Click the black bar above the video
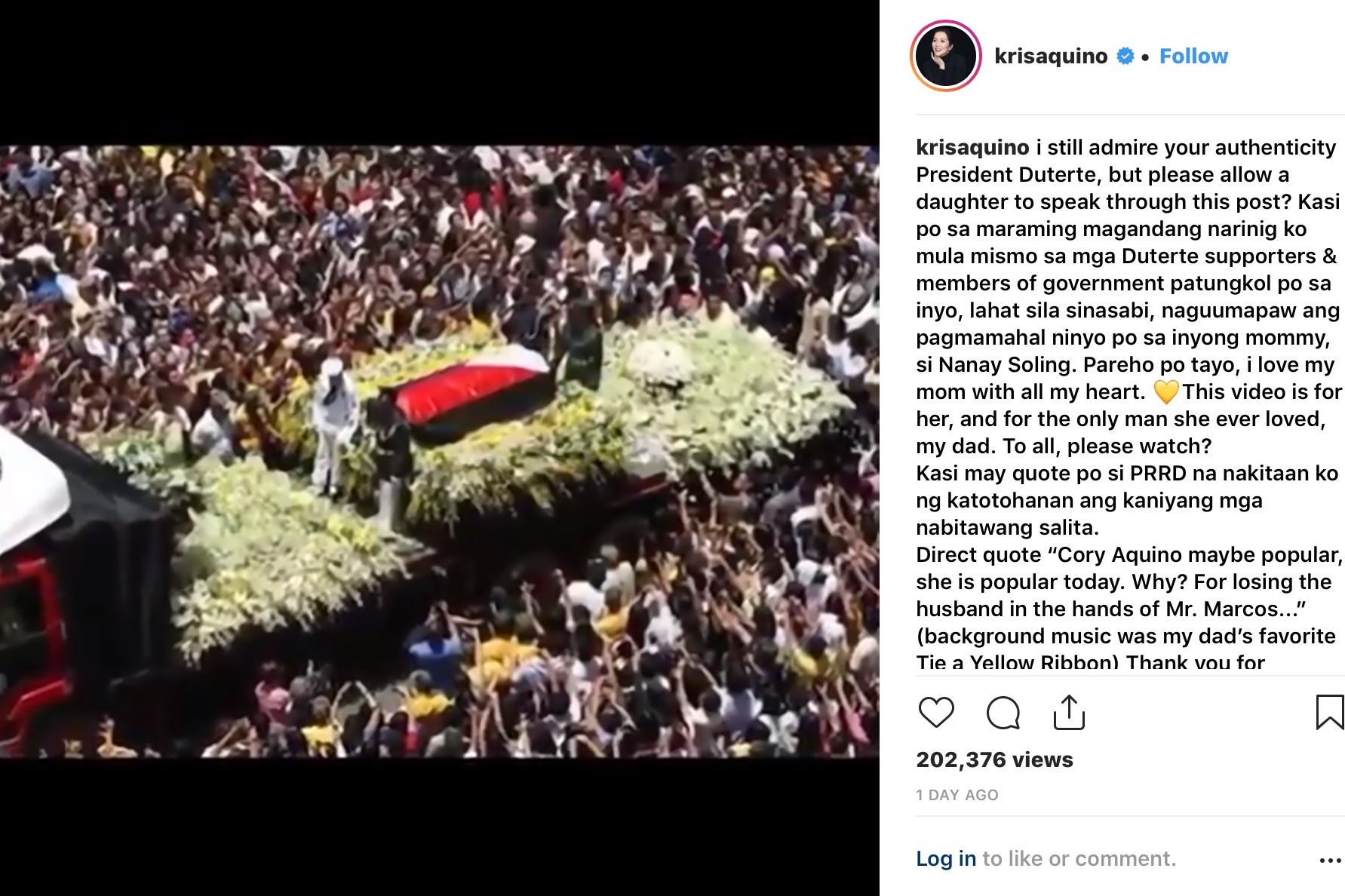Screen dimensions: 1345x896 pos(439,72)
